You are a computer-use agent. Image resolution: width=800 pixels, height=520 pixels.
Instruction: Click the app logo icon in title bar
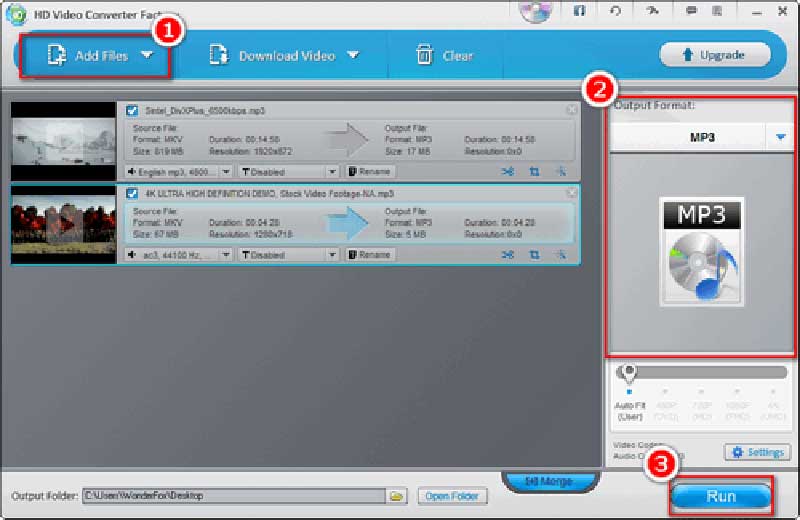(16, 14)
